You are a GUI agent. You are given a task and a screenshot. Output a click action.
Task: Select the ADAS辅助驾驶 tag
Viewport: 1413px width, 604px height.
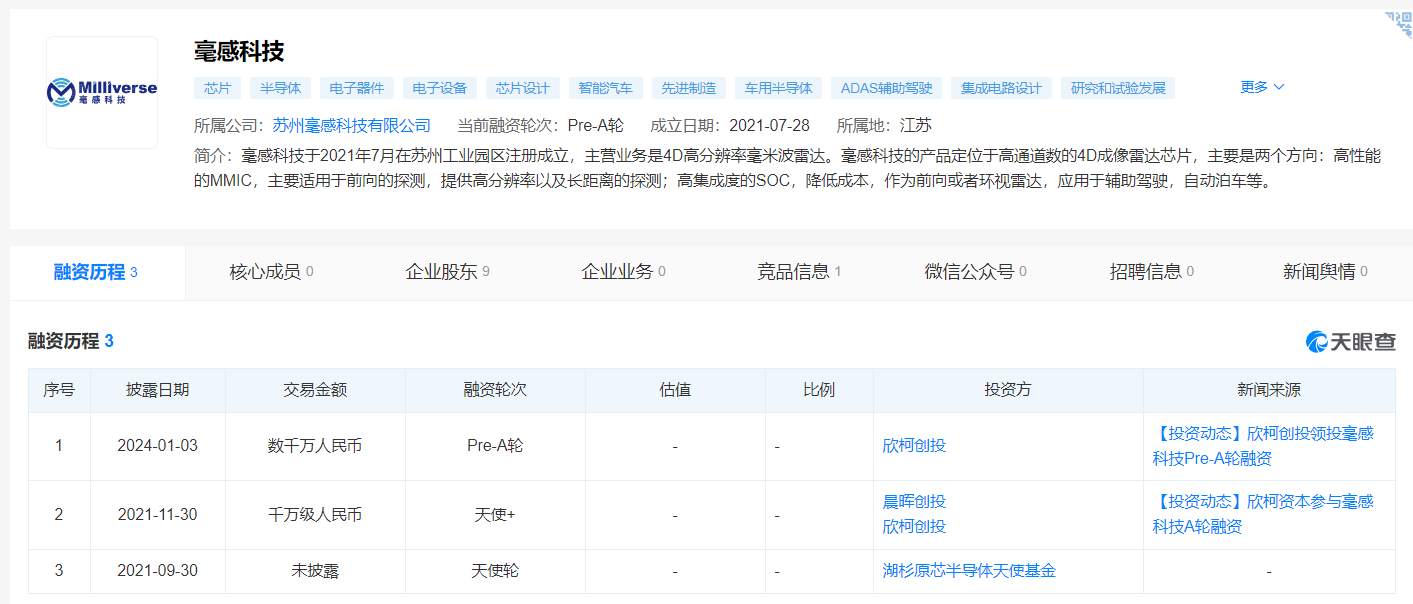pos(886,88)
